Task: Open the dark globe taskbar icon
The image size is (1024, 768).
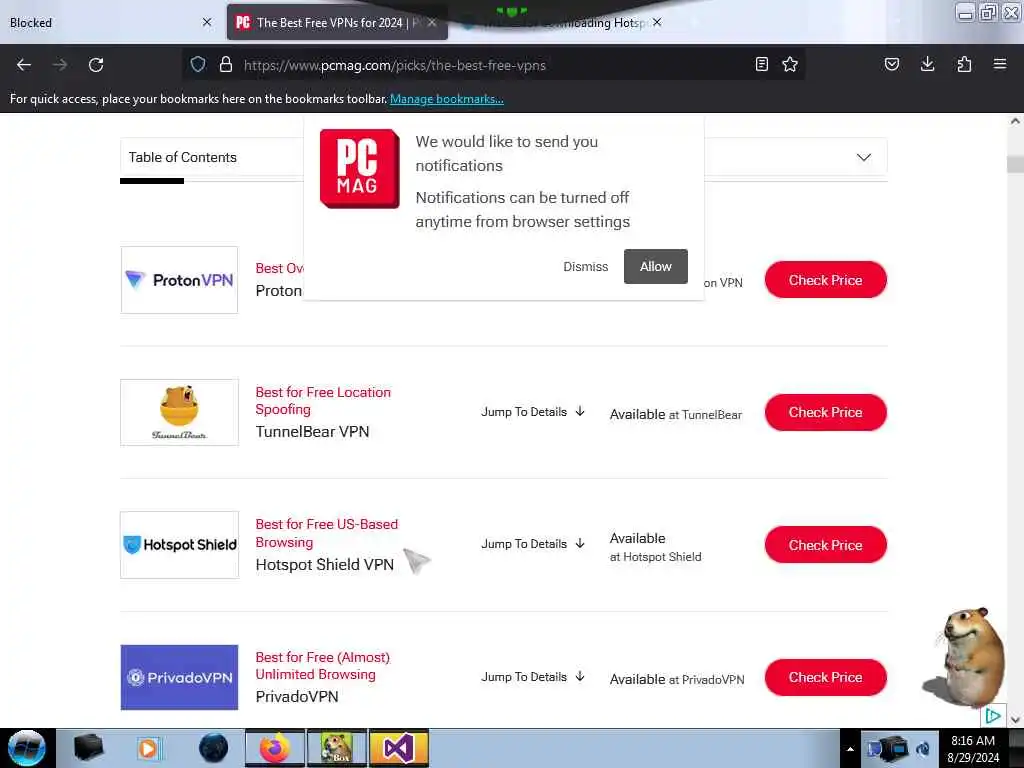Action: [214, 748]
